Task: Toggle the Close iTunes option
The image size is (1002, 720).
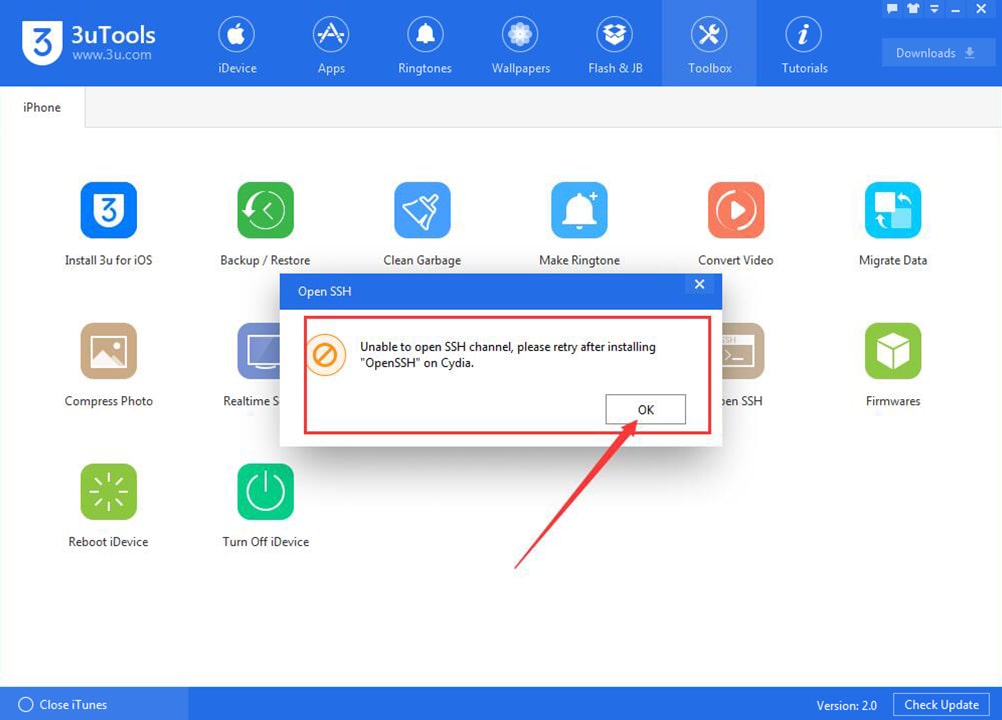Action: coord(62,703)
